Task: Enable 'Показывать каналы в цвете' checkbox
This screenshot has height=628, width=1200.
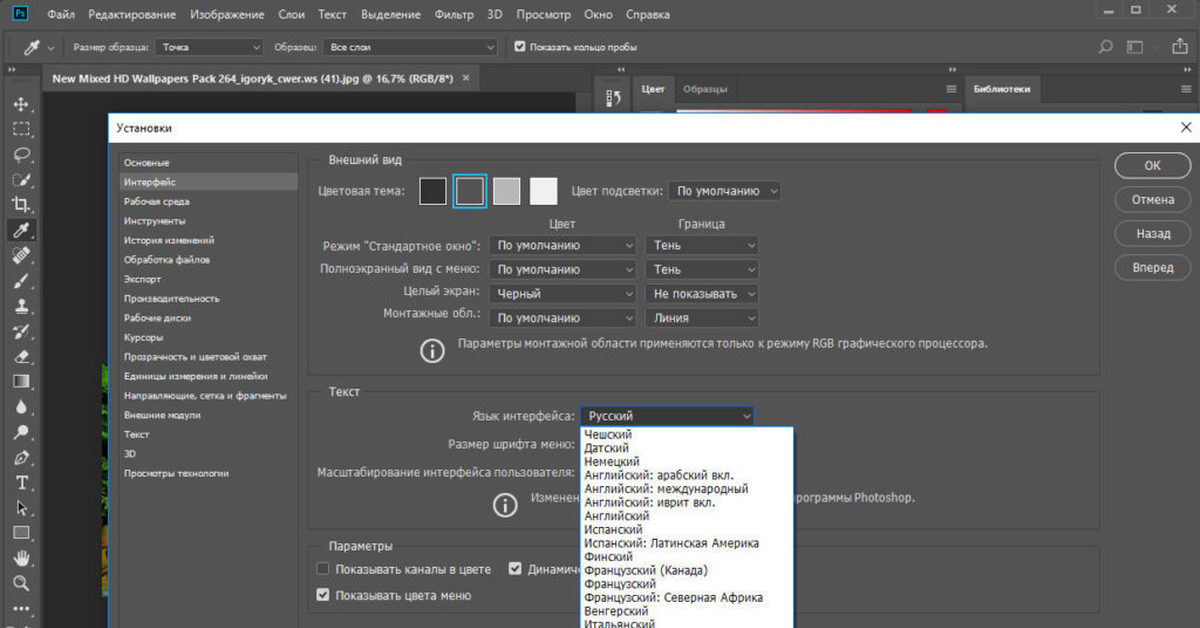Action: click(x=323, y=569)
